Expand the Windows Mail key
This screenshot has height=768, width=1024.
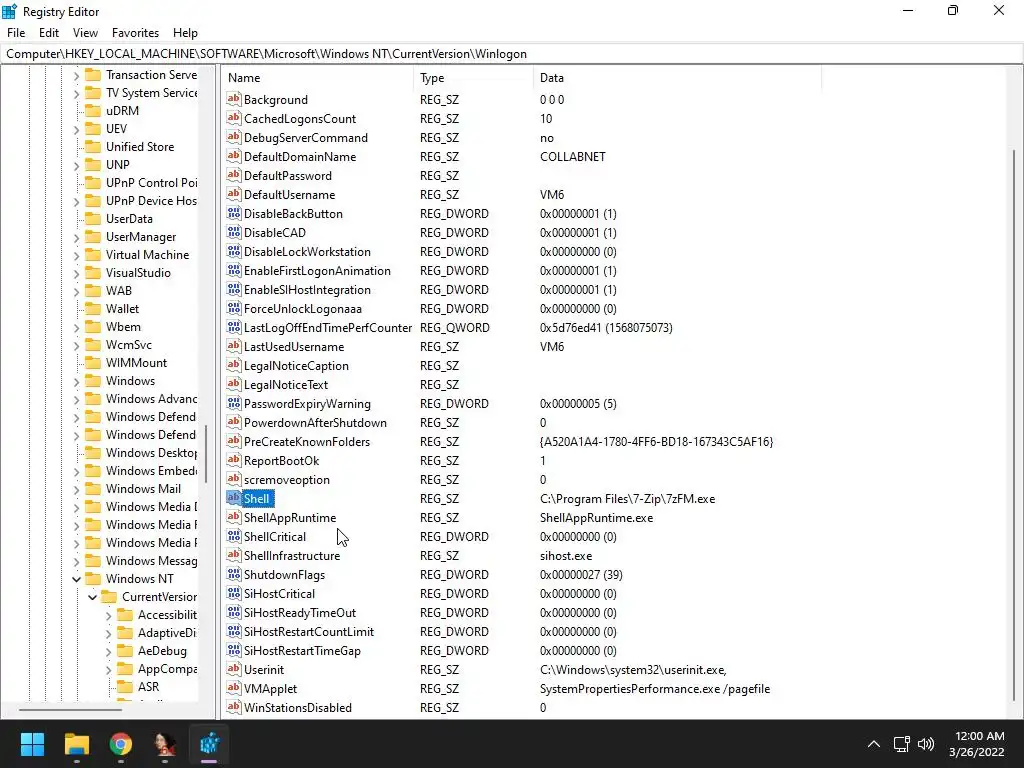pos(76,489)
